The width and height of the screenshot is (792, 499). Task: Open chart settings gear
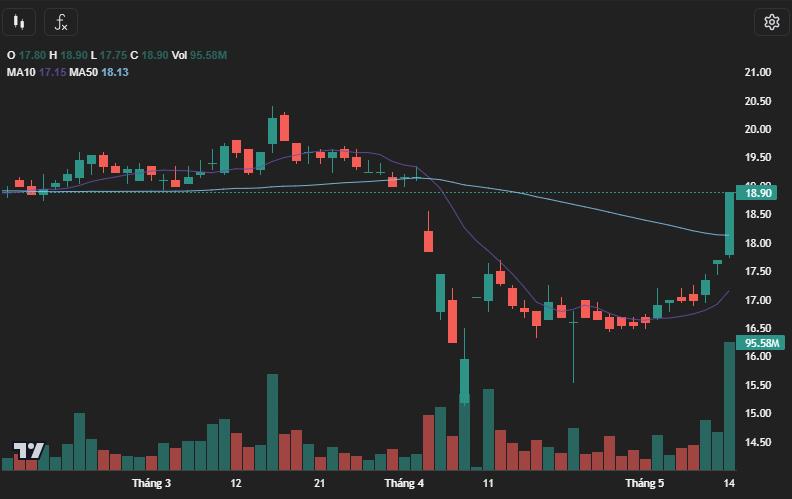771,22
